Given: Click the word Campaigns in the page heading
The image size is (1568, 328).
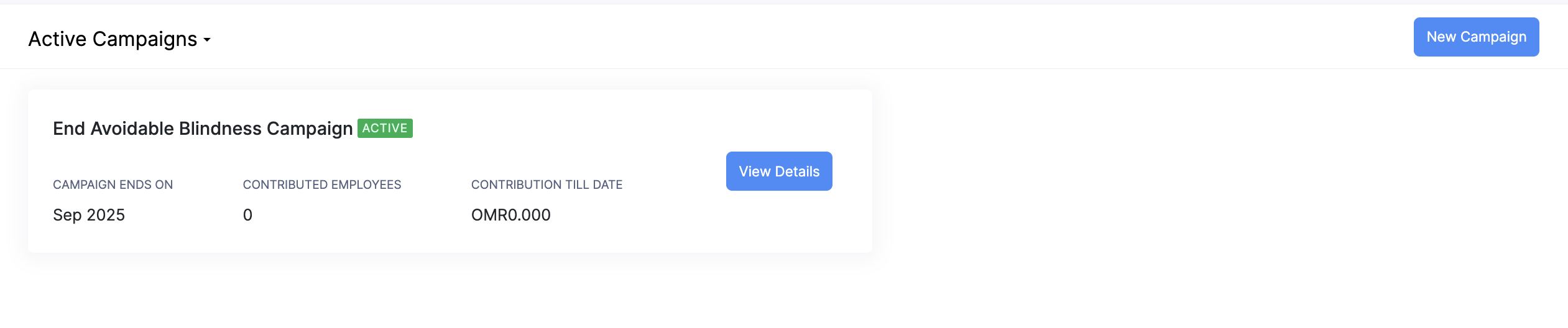Looking at the screenshot, I should click(x=145, y=39).
